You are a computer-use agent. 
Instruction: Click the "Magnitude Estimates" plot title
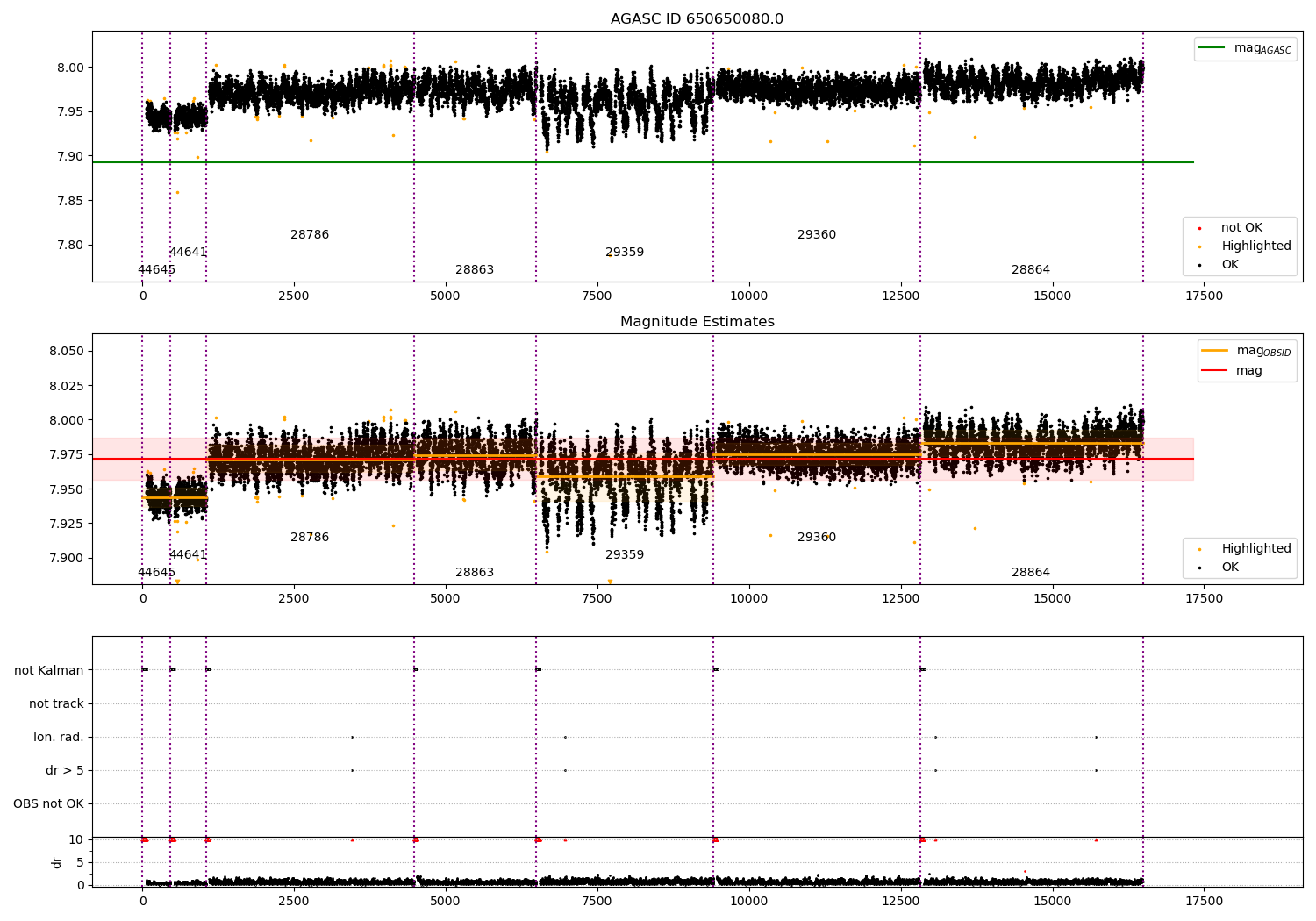click(x=697, y=322)
